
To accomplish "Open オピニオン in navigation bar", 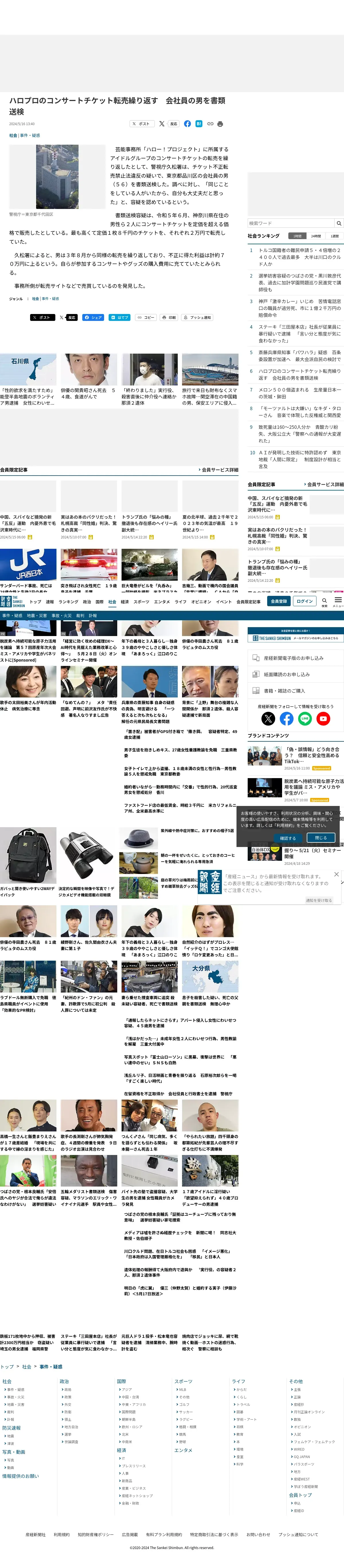I will point(201,602).
